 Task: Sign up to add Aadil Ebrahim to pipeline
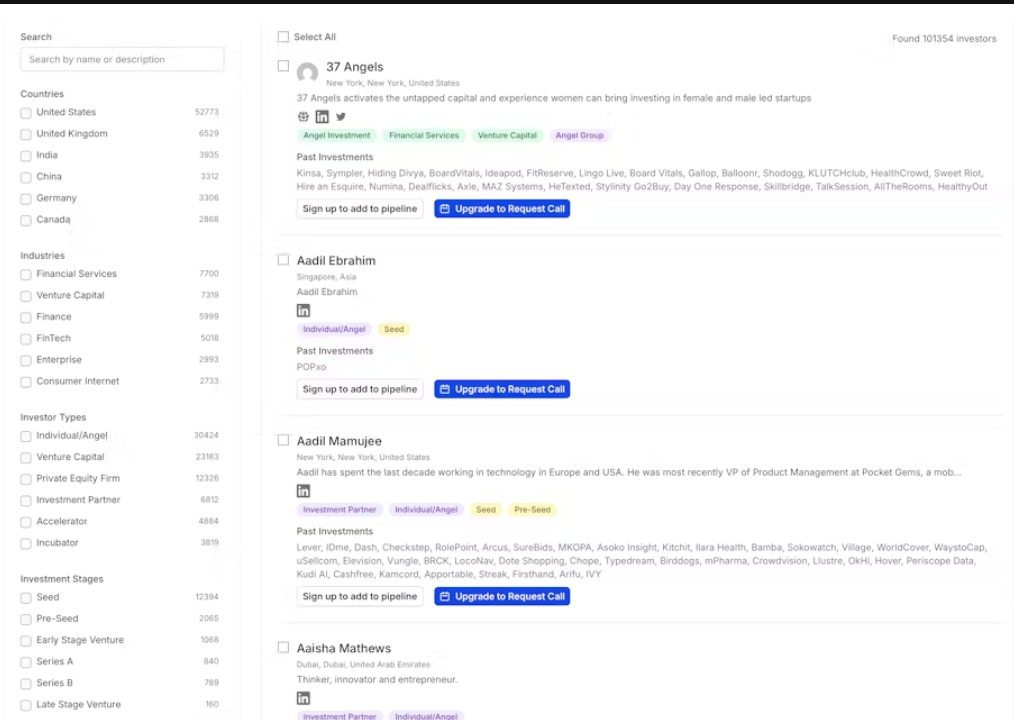(360, 389)
